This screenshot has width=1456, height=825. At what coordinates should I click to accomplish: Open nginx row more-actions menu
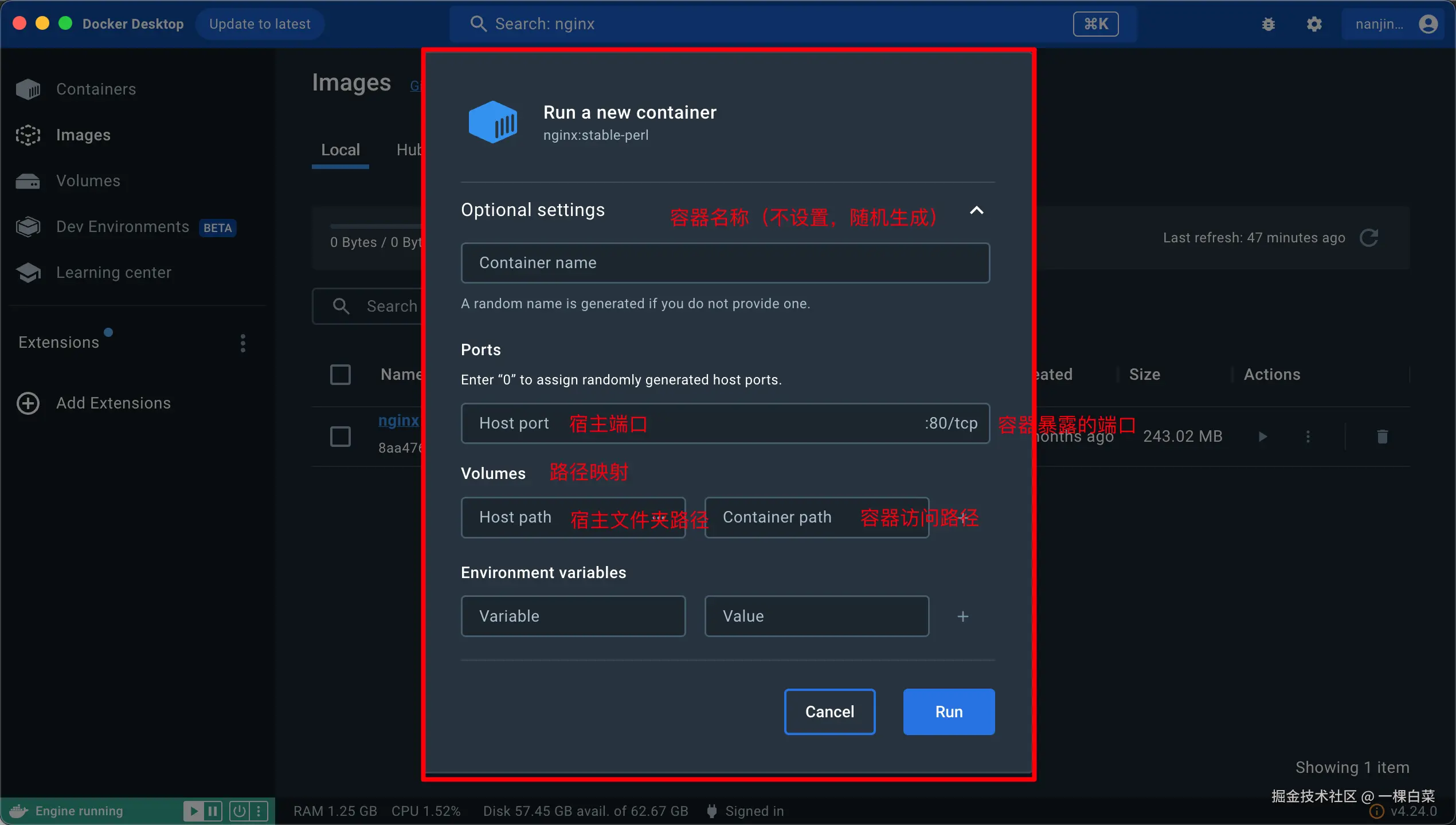pos(1308,437)
